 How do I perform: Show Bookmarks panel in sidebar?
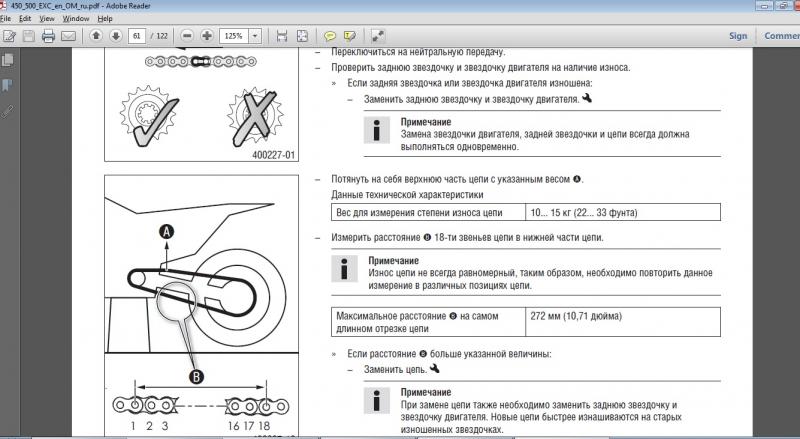tap(8, 86)
